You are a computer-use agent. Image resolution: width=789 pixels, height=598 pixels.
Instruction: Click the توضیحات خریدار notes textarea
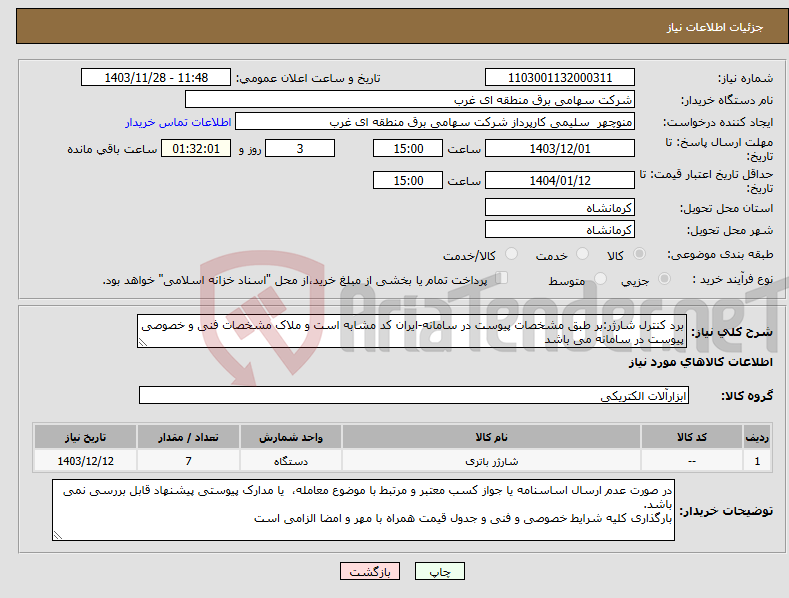pos(363,510)
